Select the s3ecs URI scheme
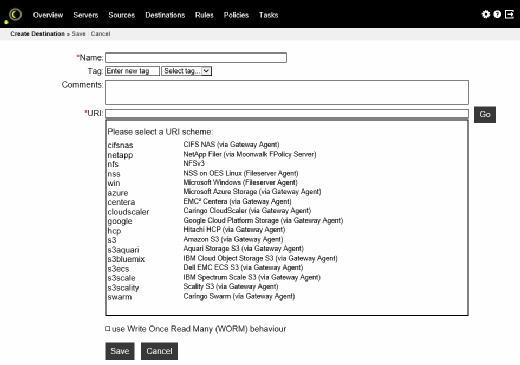Screen dimensions: 520x365 (x=118, y=269)
